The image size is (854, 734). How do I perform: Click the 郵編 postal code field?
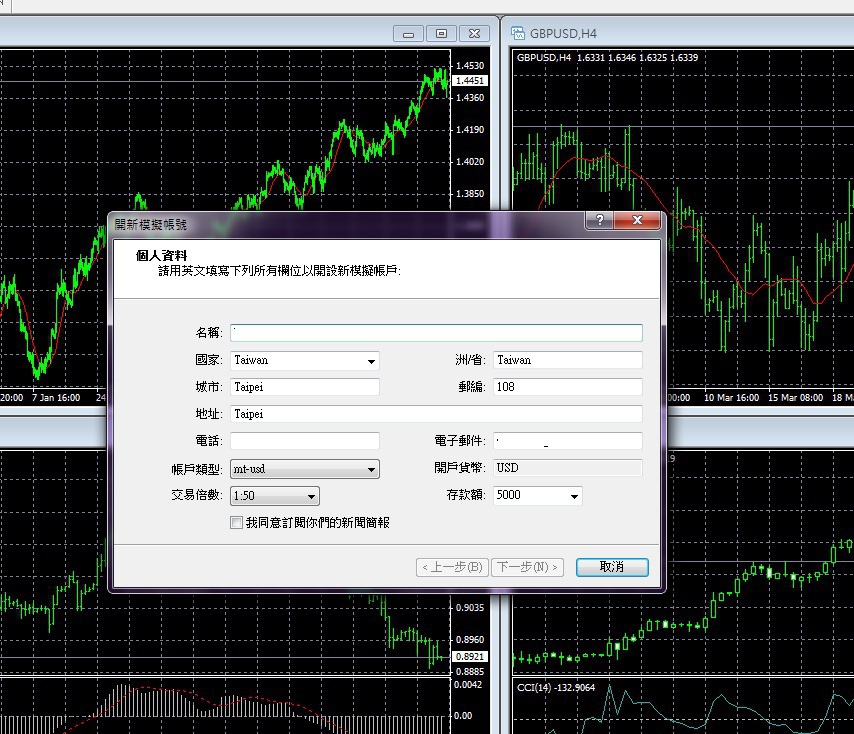click(567, 387)
